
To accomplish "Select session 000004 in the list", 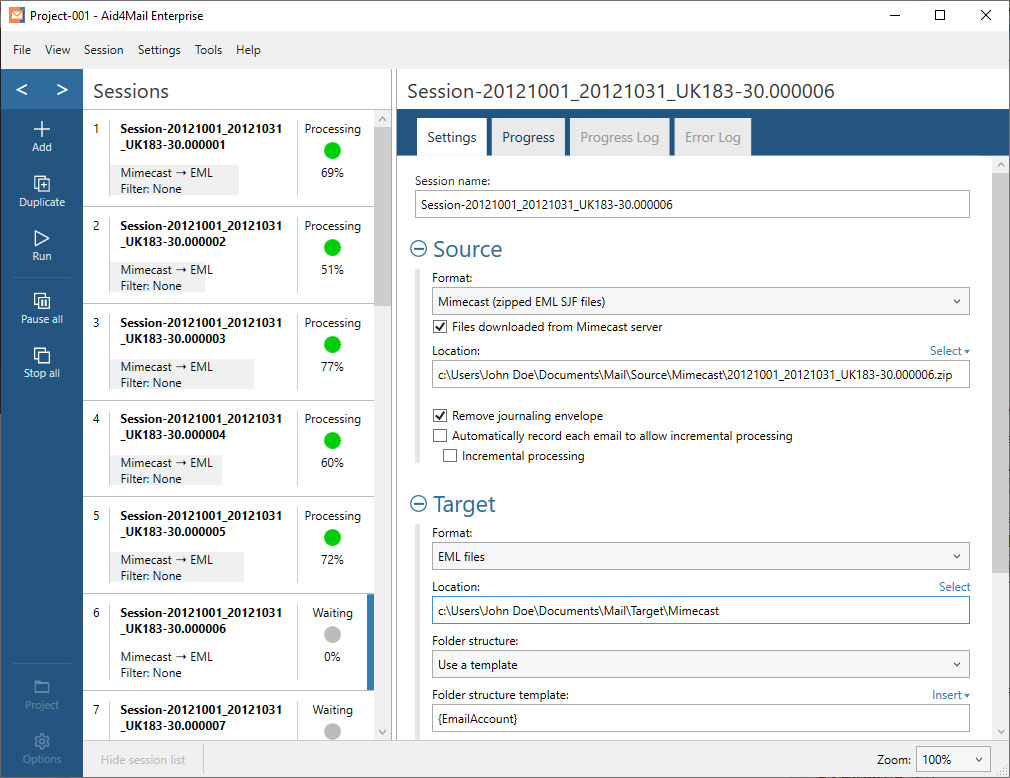I will 229,448.
